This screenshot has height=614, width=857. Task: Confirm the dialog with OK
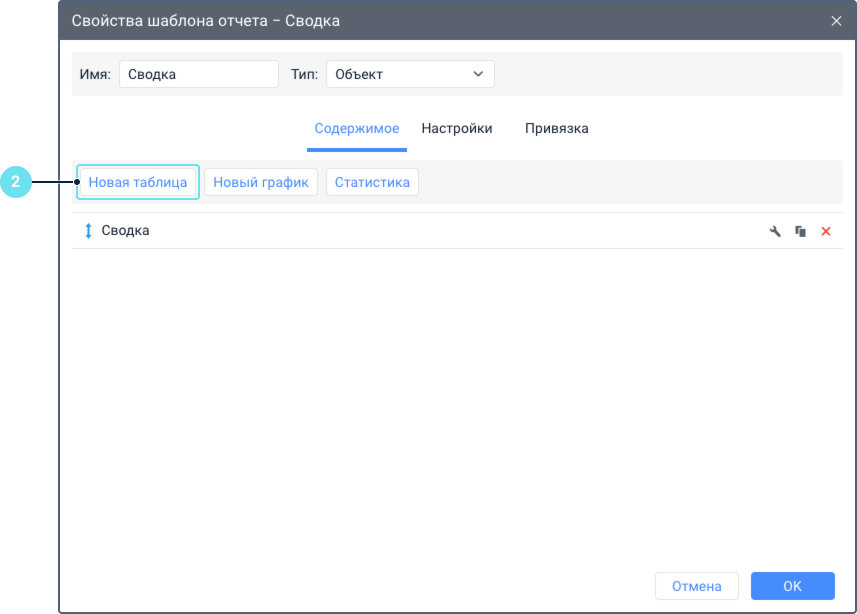[x=792, y=586]
